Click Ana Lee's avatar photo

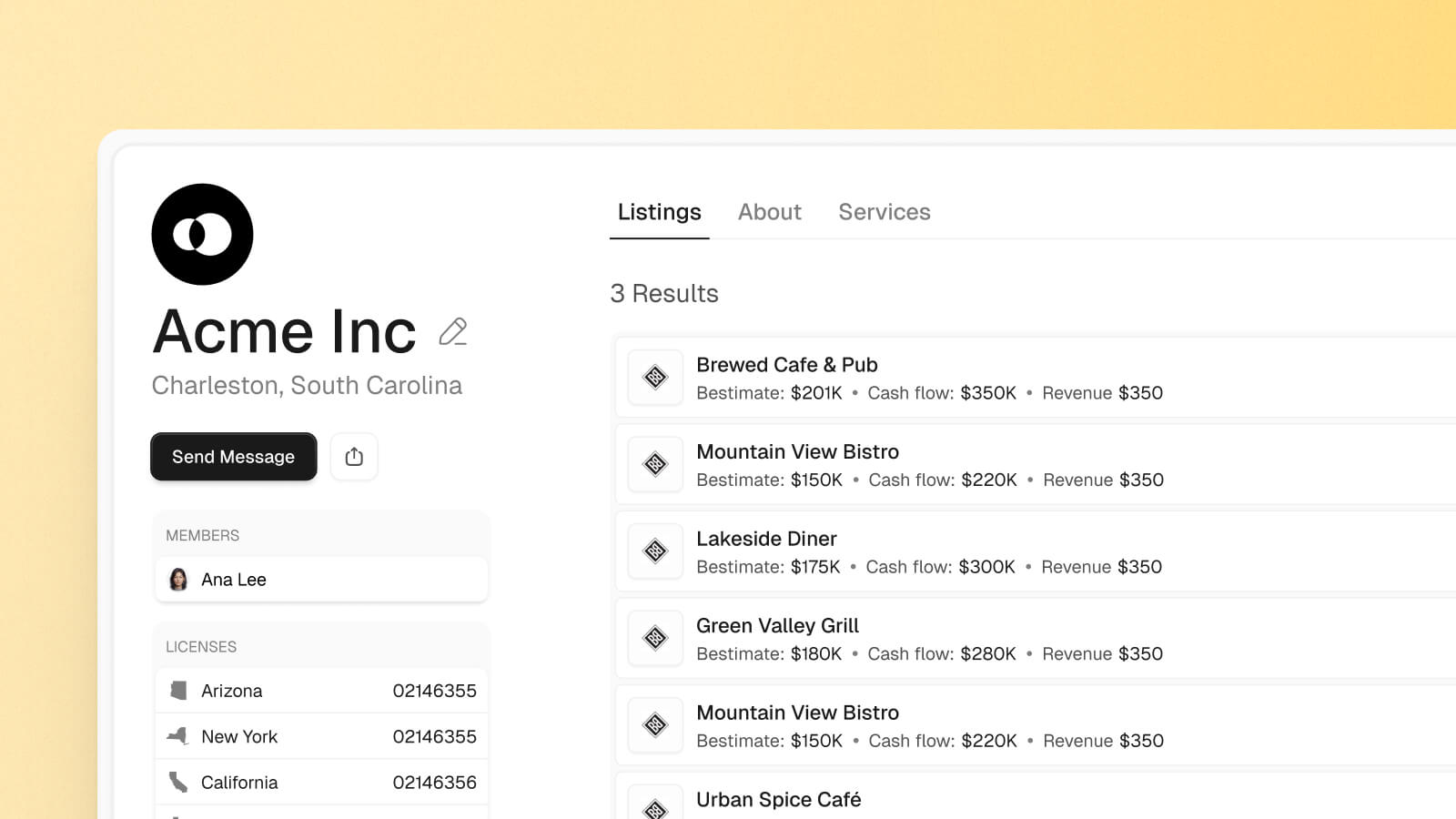click(x=178, y=580)
